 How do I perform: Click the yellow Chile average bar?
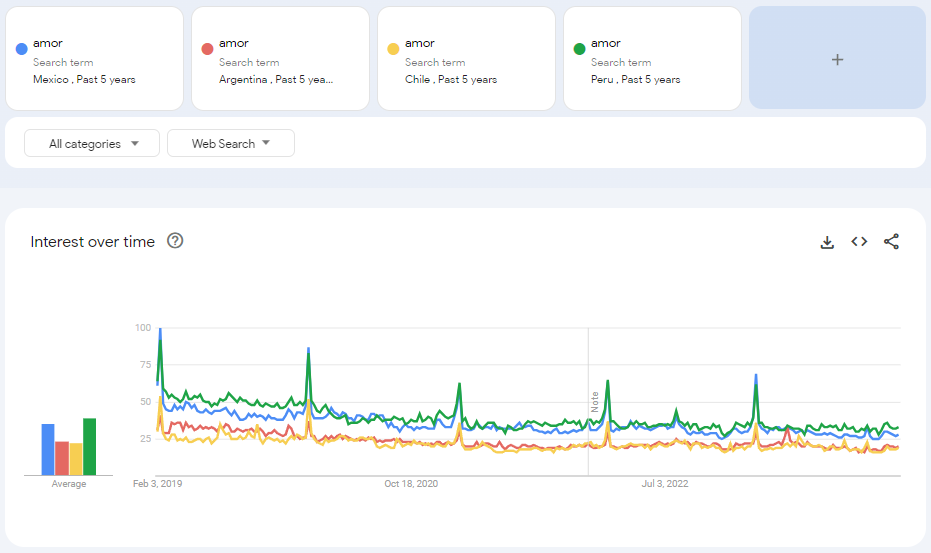[x=76, y=459]
